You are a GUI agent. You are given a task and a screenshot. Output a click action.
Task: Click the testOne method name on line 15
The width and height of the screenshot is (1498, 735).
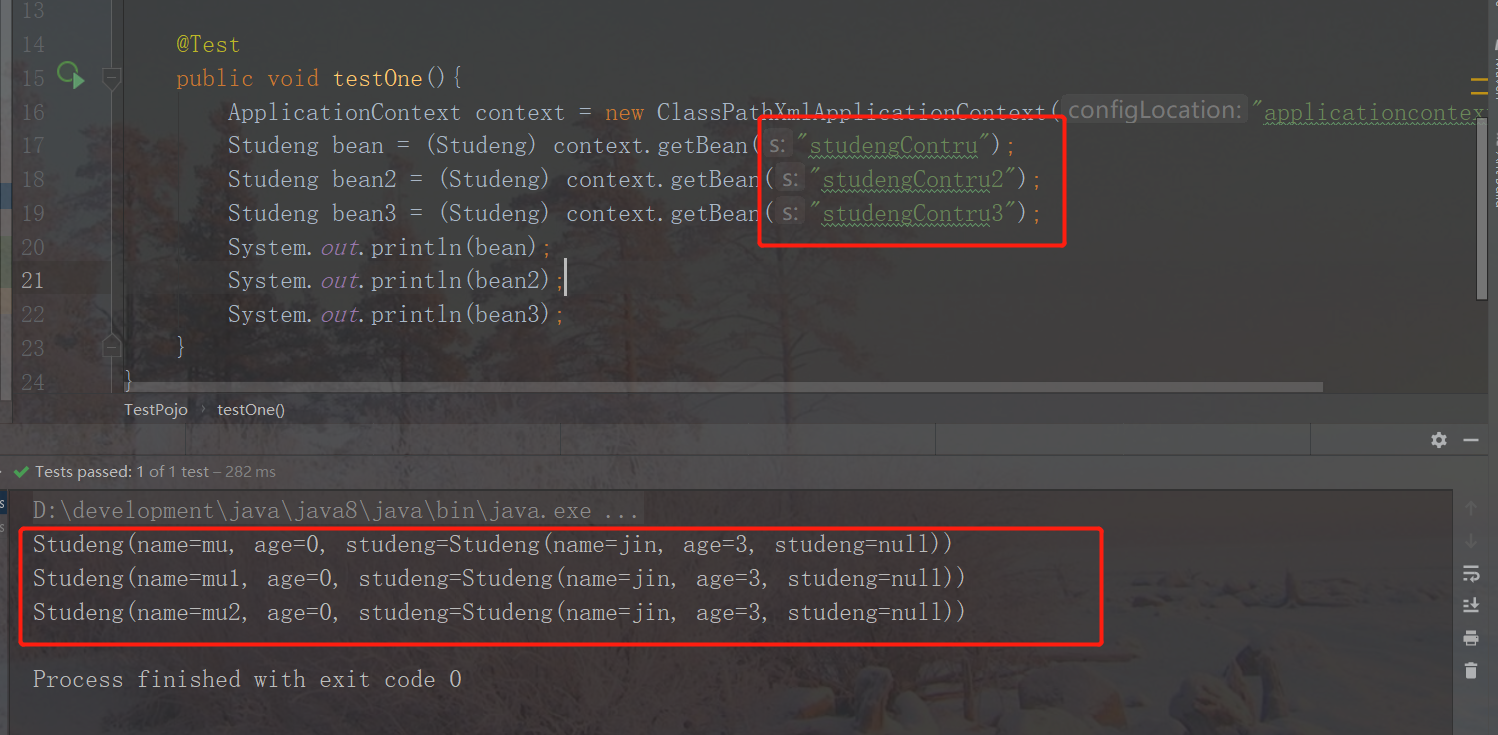pos(377,78)
